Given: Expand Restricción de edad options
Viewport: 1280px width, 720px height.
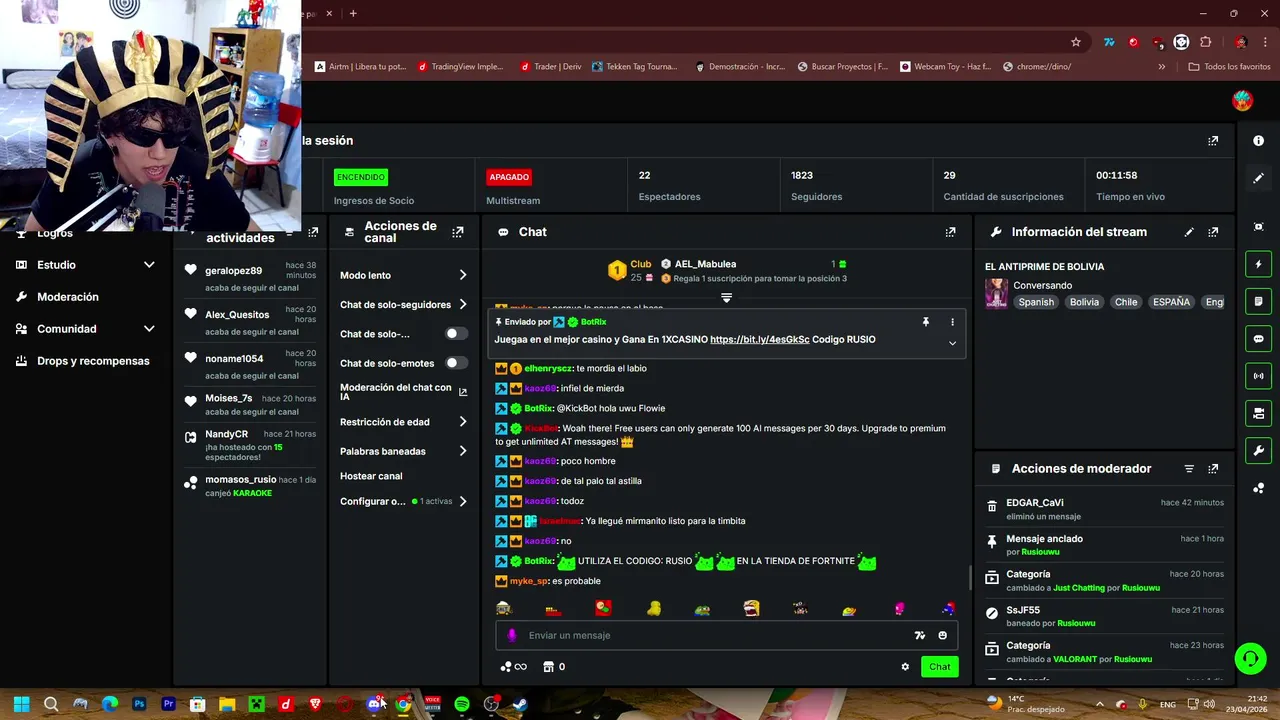Looking at the screenshot, I should (462, 422).
